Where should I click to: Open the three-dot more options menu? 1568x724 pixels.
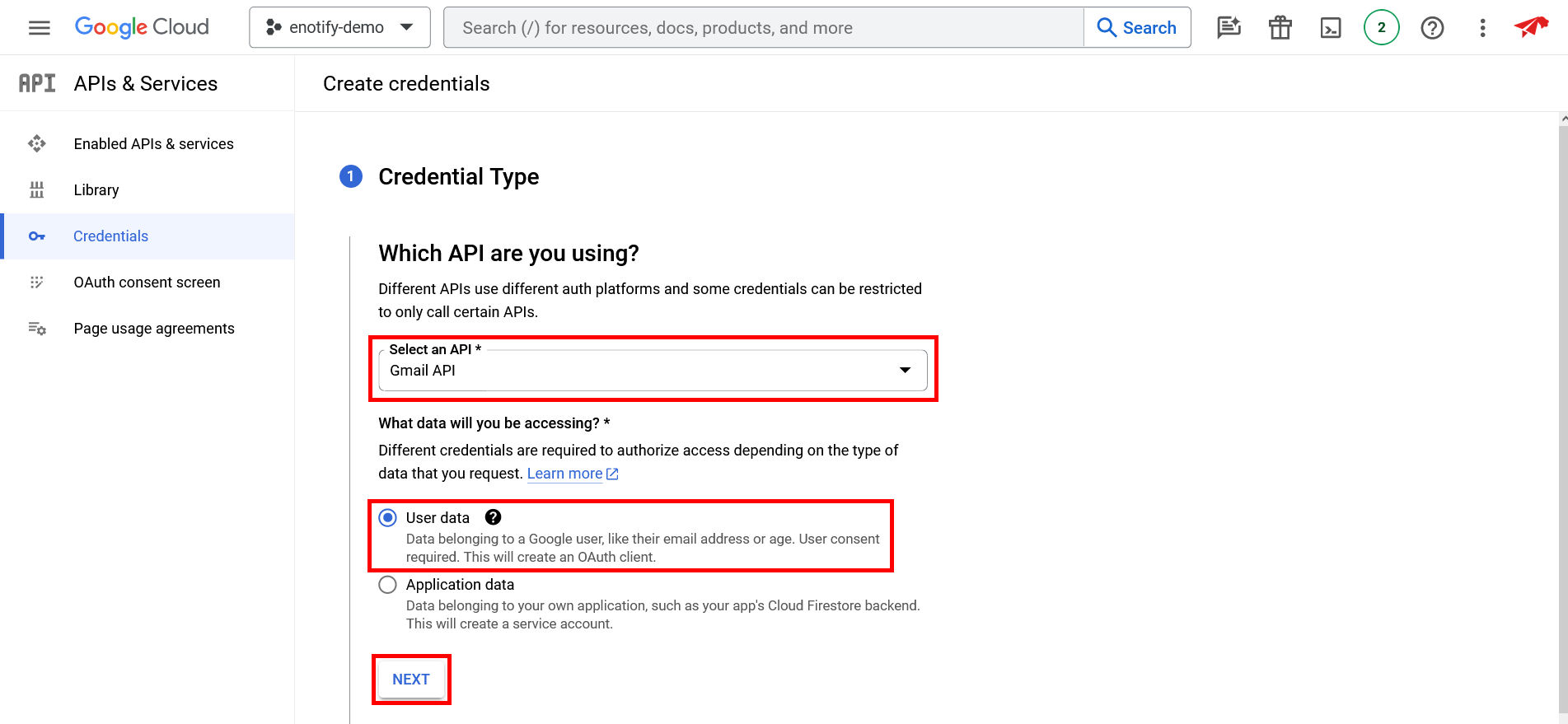click(1482, 28)
